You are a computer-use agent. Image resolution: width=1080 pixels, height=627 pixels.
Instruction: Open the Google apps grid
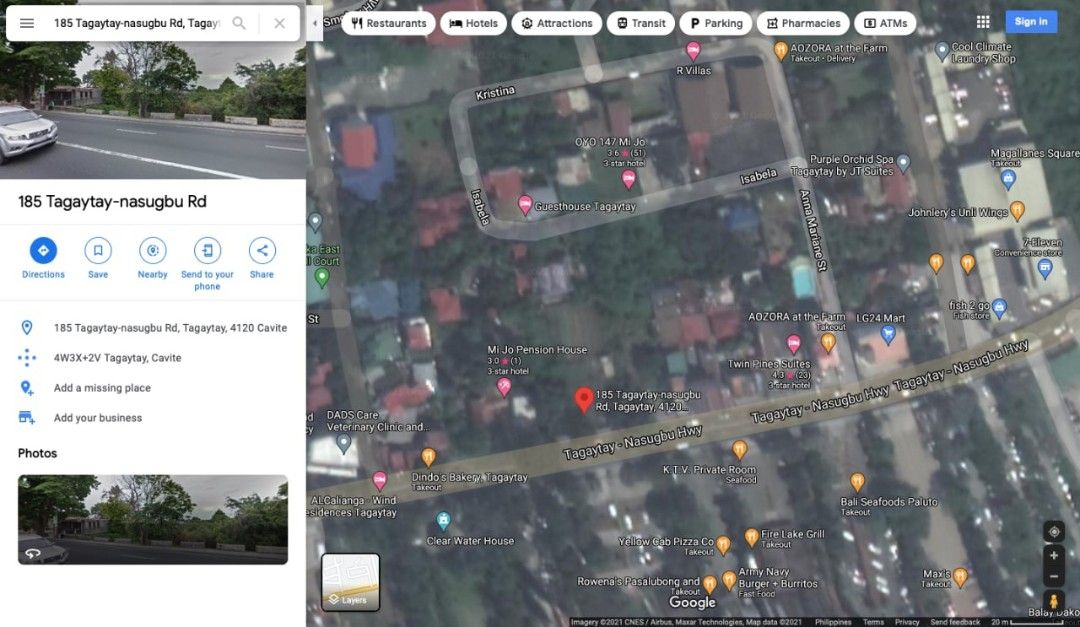[x=983, y=22]
